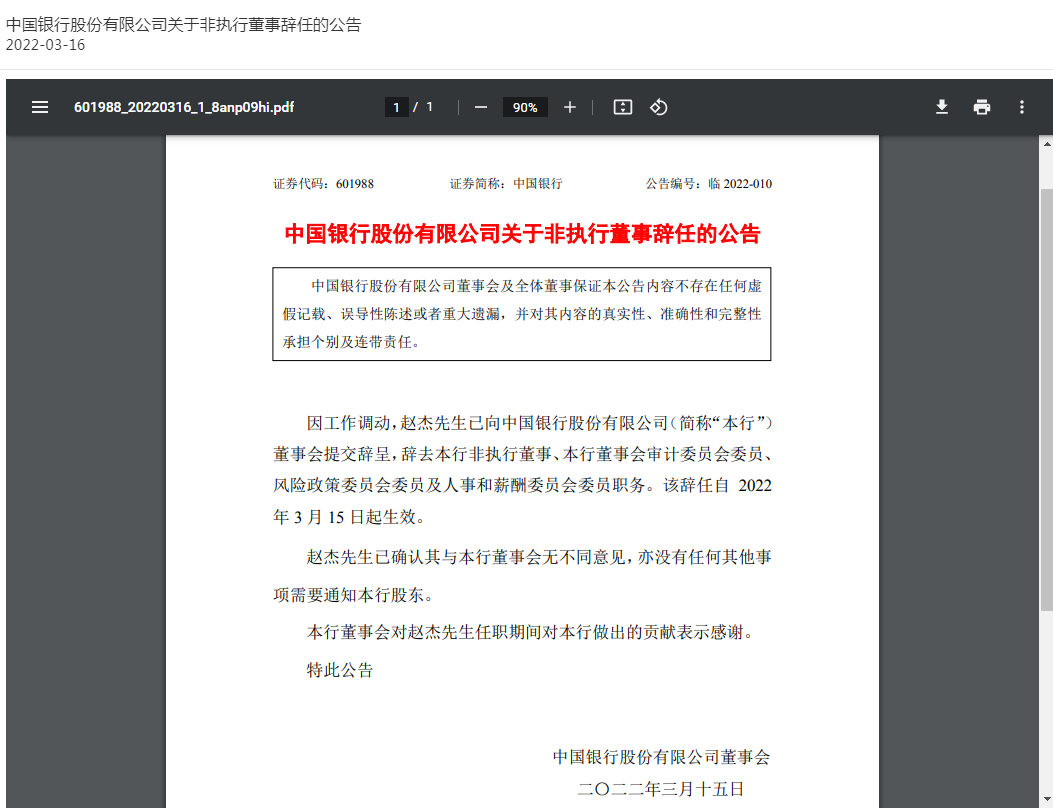This screenshot has width=1053, height=809.
Task: Click 证券代码：601988 text
Action: click(x=323, y=184)
